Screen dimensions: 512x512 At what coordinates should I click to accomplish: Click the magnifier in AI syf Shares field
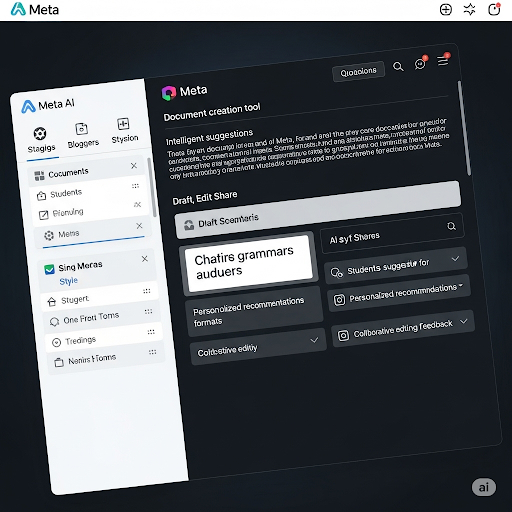tap(451, 226)
